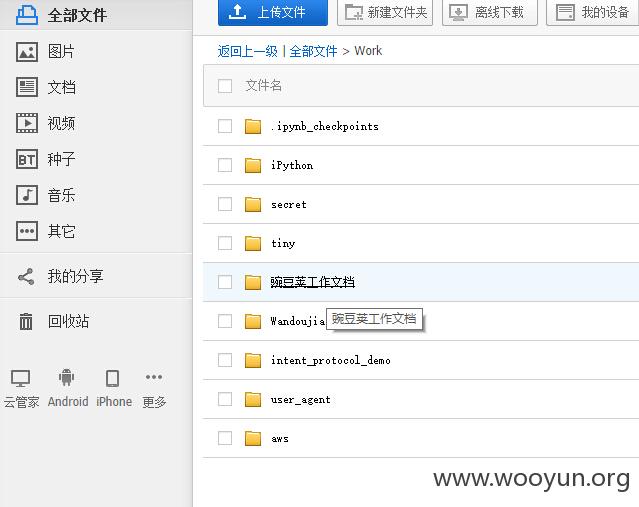Screen dimensions: 639x507
Task: Select 种子 category label in sidebar
Action: (x=61, y=159)
